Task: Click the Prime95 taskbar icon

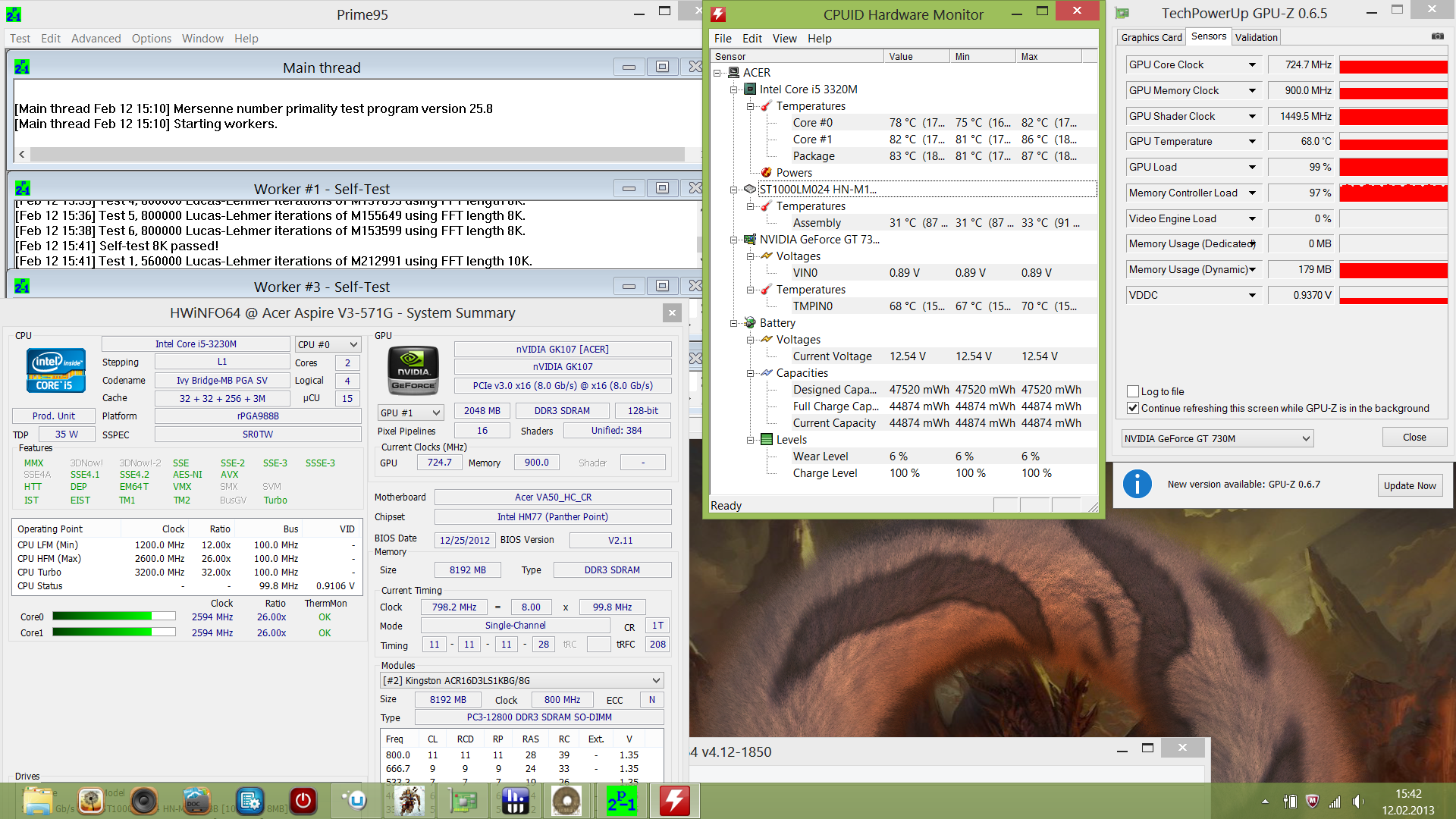Action: point(621,801)
